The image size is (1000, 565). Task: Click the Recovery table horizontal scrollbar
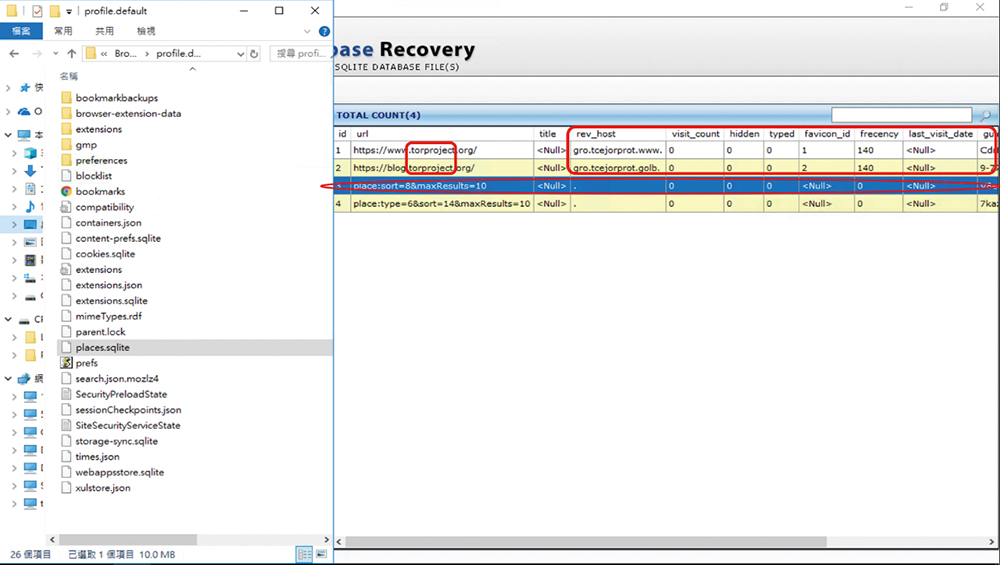(x=586, y=541)
